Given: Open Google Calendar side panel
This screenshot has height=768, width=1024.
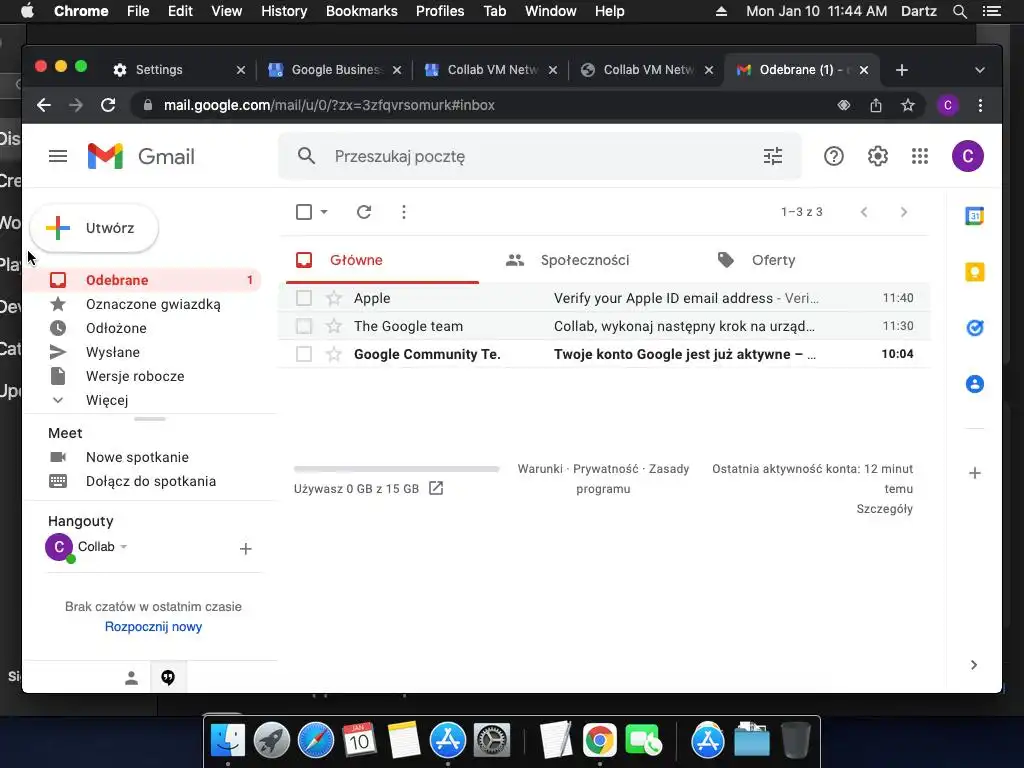Looking at the screenshot, I should 974,216.
